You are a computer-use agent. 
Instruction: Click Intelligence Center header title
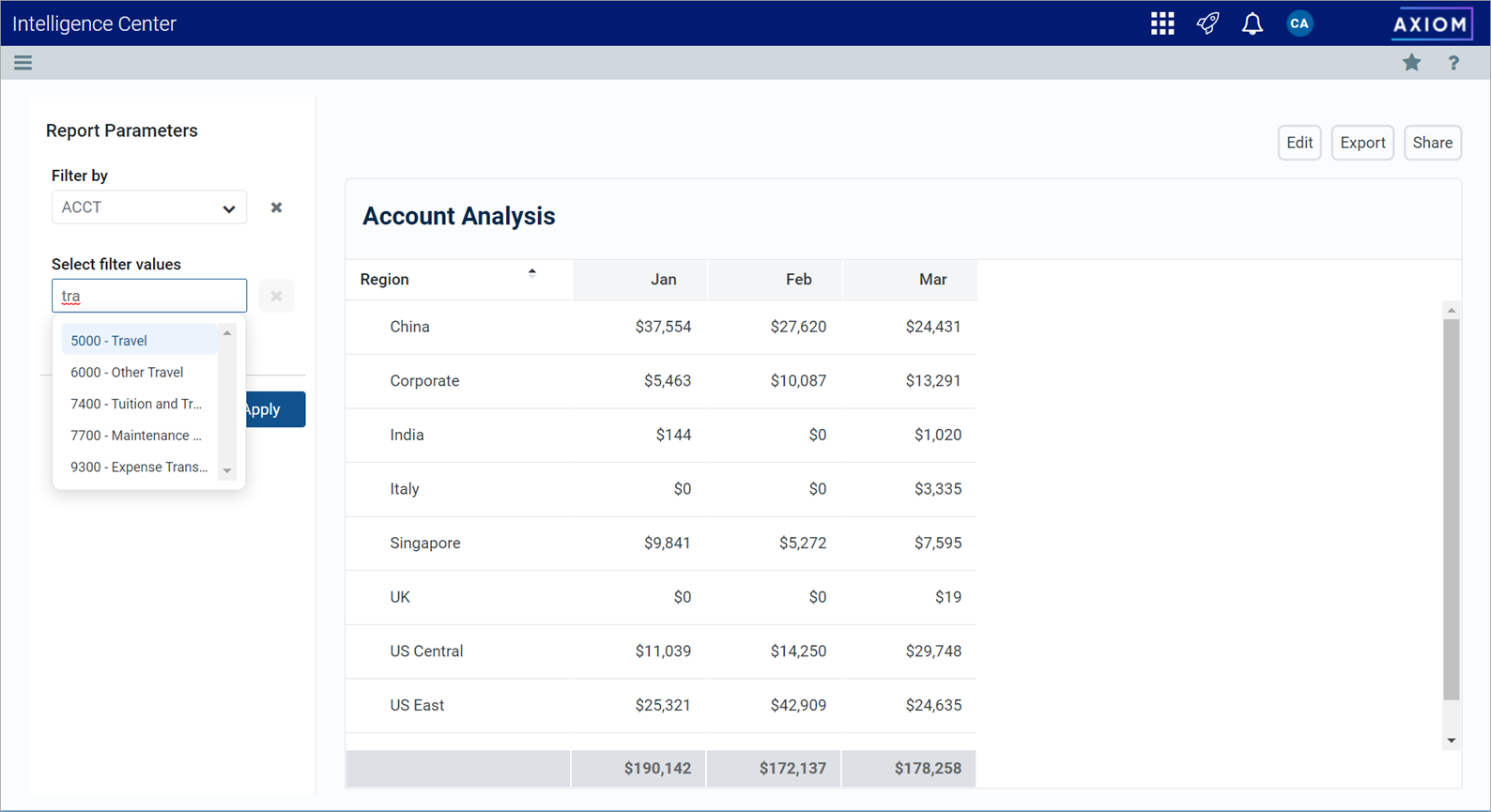pyautogui.click(x=94, y=23)
